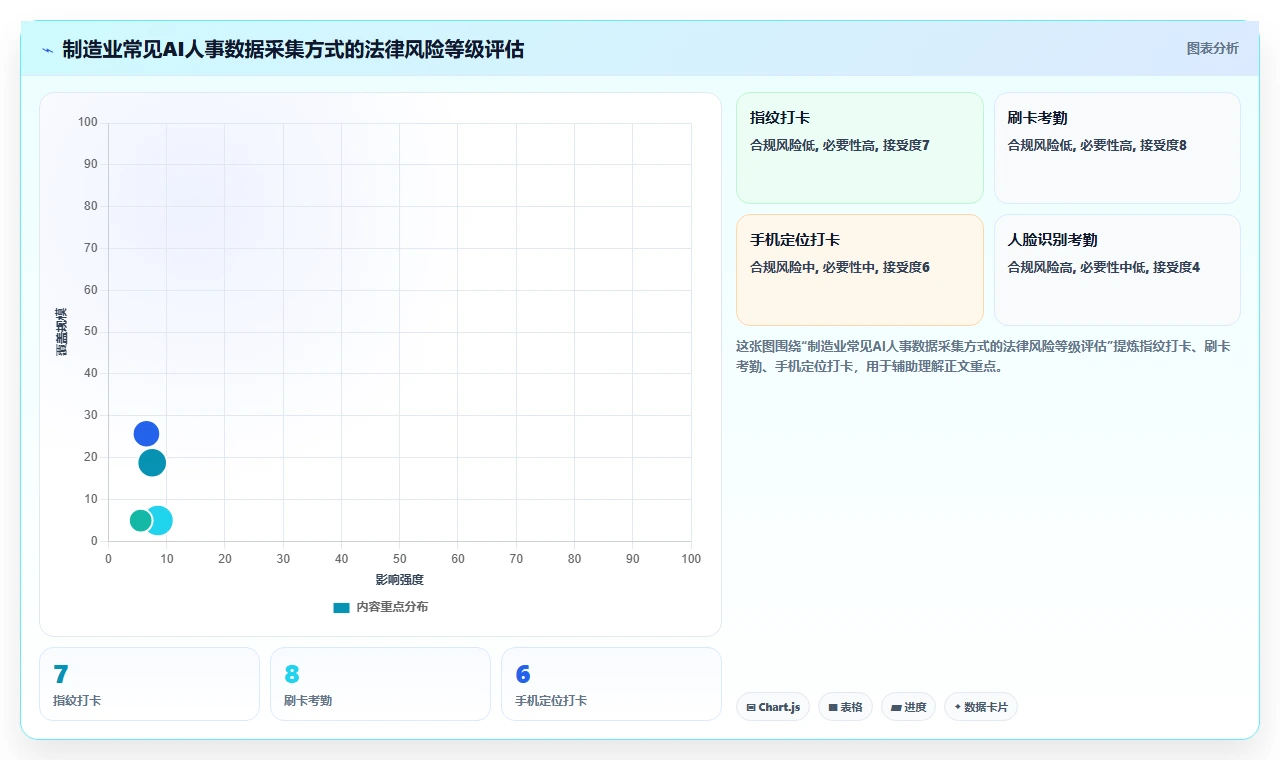The image size is (1280, 760).
Task: Click the x-axis tick label 50
Action: [x=400, y=558]
